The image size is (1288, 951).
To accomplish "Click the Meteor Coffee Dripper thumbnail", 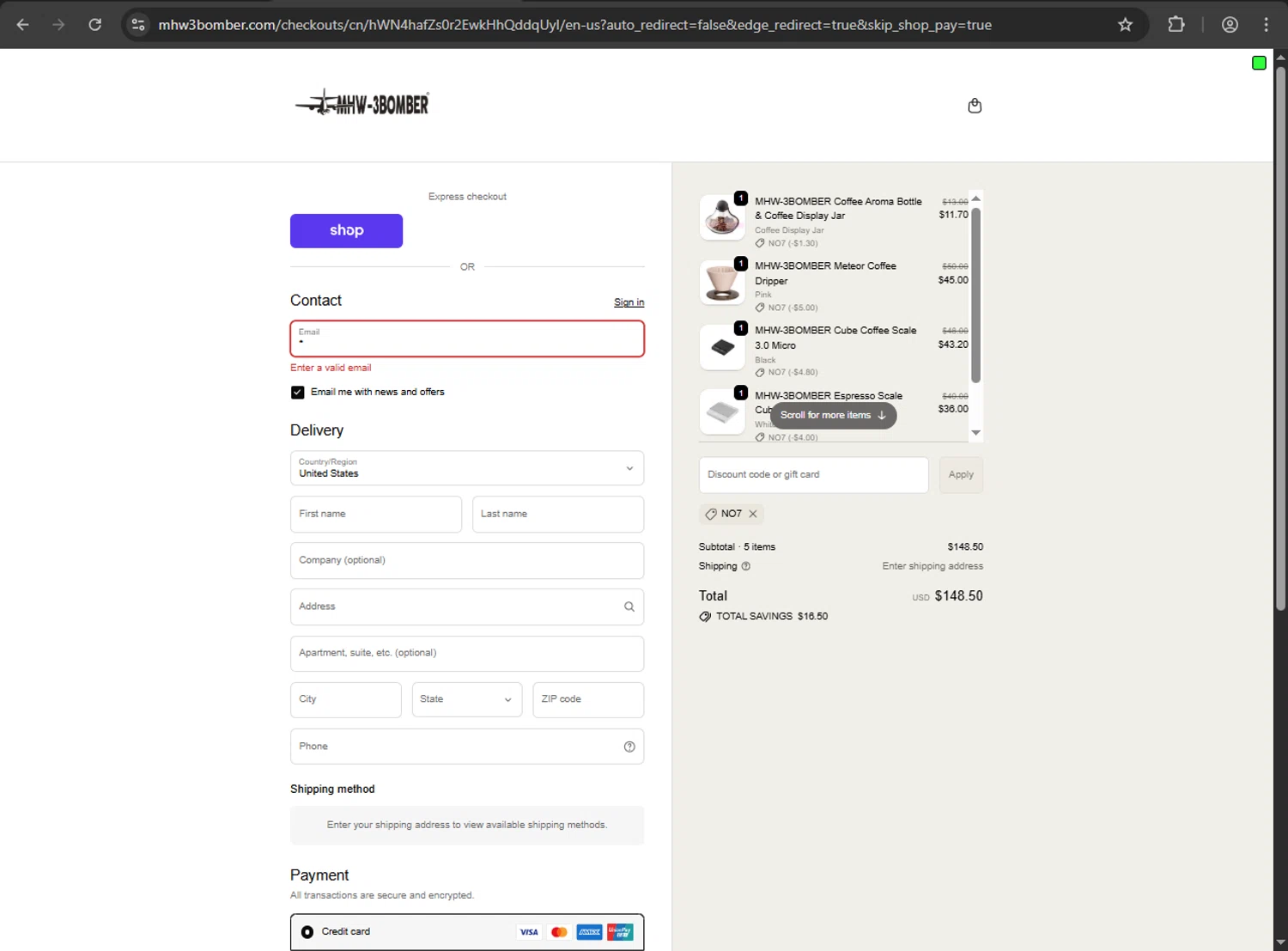I will 722,282.
